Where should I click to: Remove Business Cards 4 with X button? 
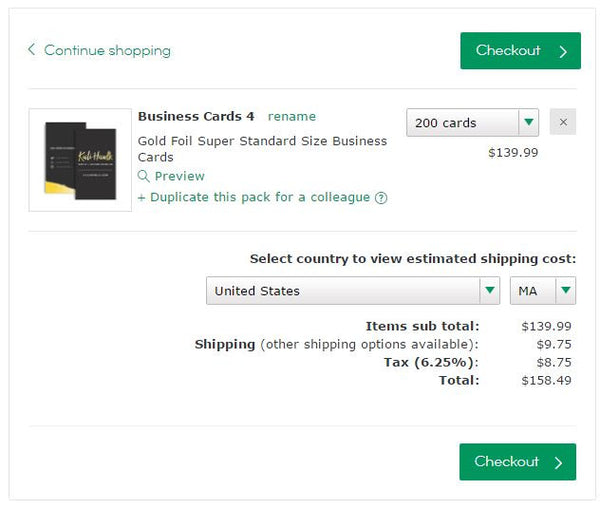coord(563,123)
